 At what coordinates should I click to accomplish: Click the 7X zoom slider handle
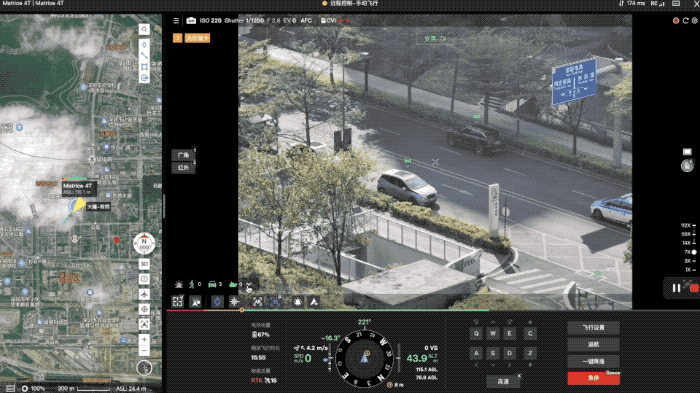[x=694, y=252]
